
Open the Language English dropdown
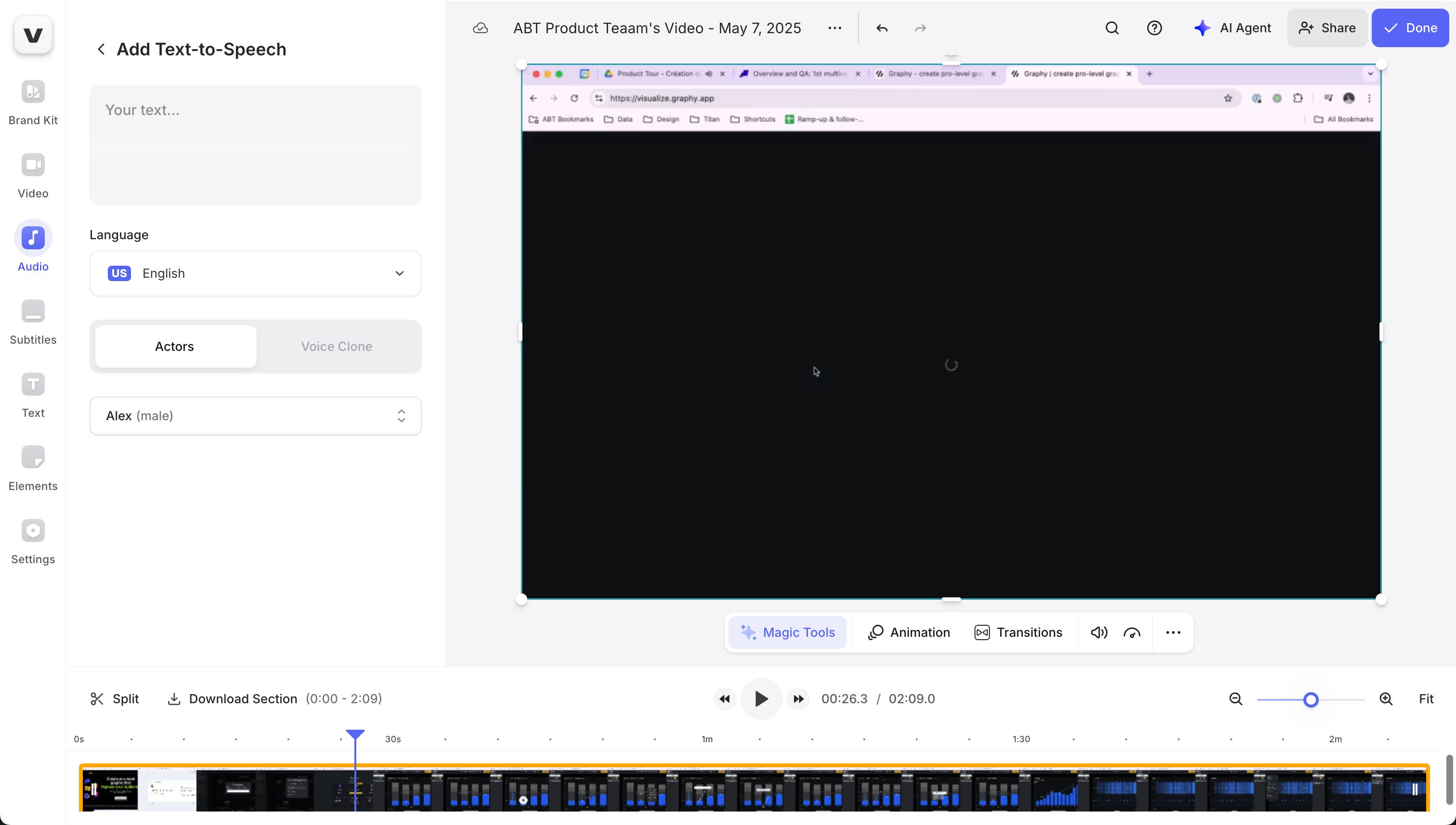tap(255, 273)
